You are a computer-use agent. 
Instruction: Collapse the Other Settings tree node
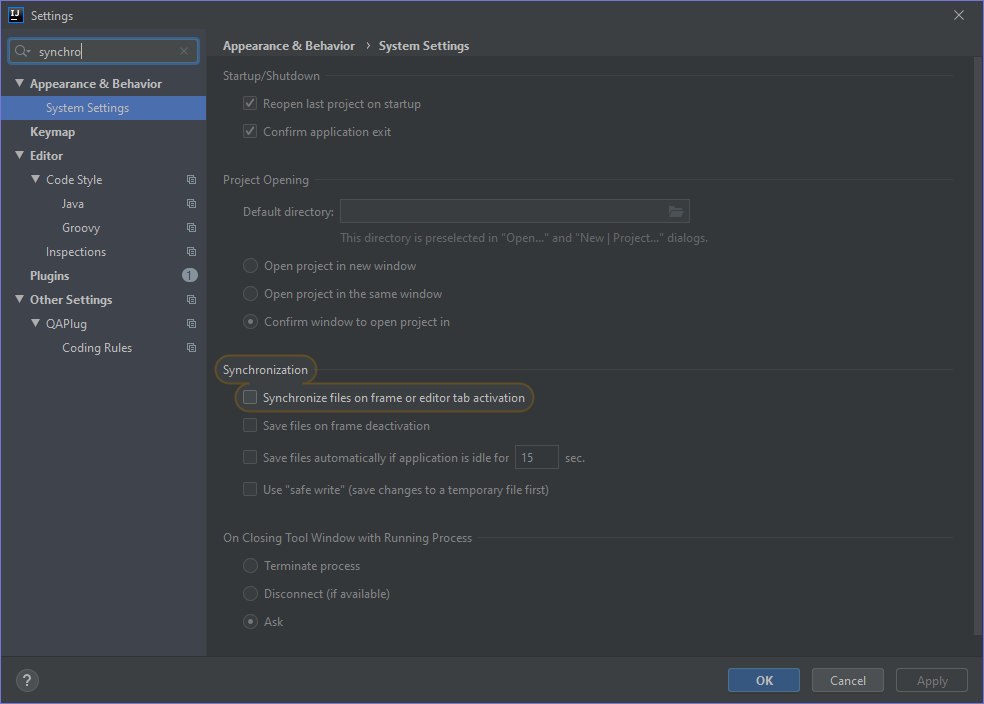pyautogui.click(x=19, y=299)
